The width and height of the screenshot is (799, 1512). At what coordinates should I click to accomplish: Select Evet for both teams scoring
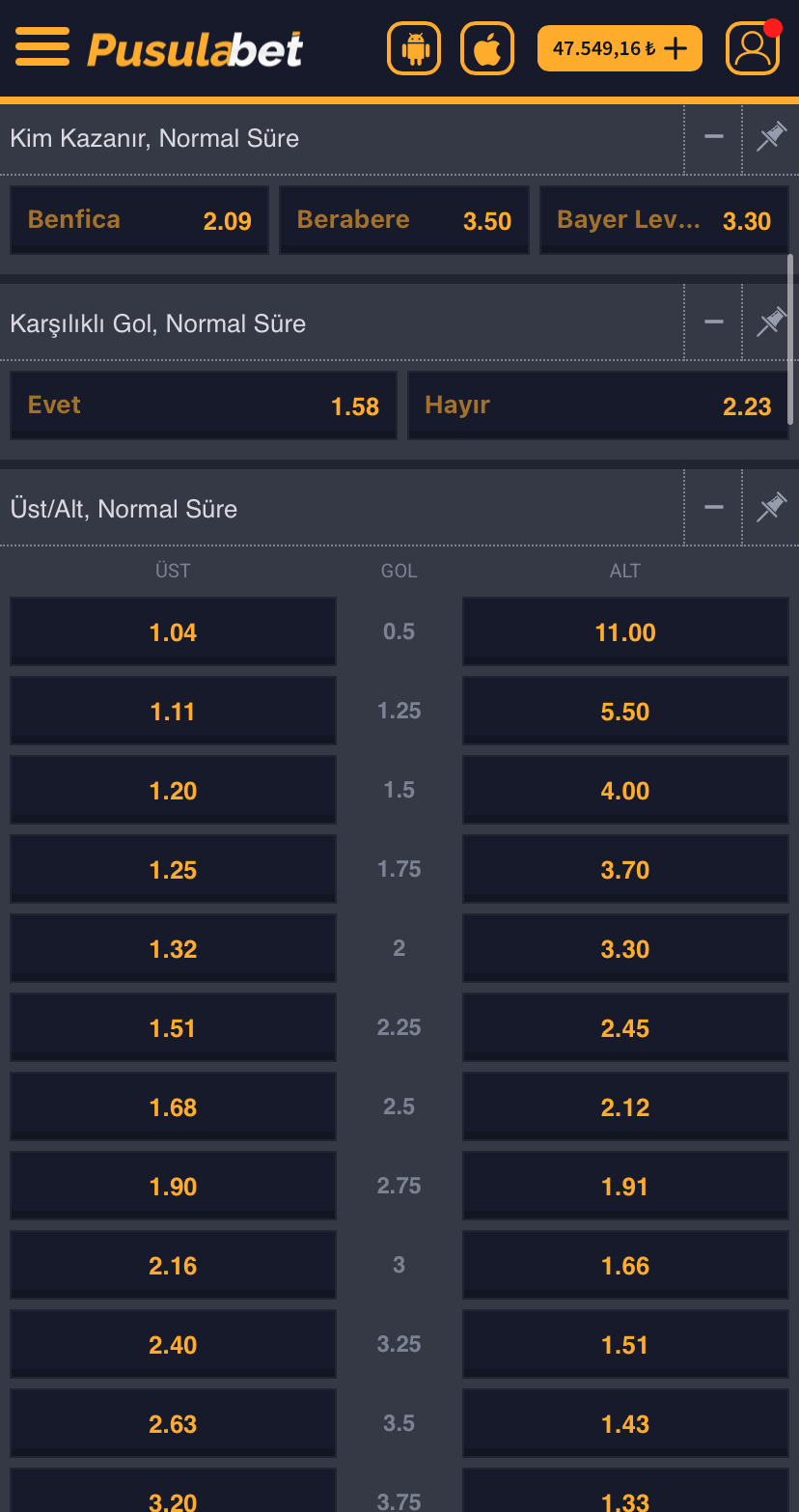[x=204, y=406]
